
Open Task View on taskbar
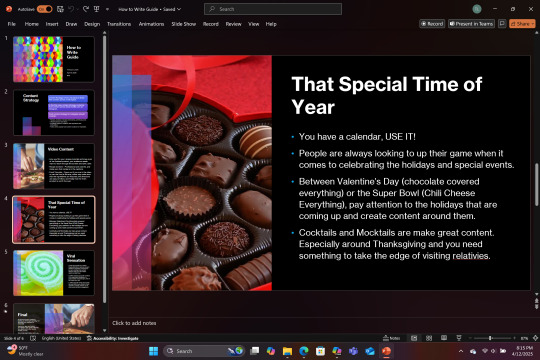tap(255, 351)
